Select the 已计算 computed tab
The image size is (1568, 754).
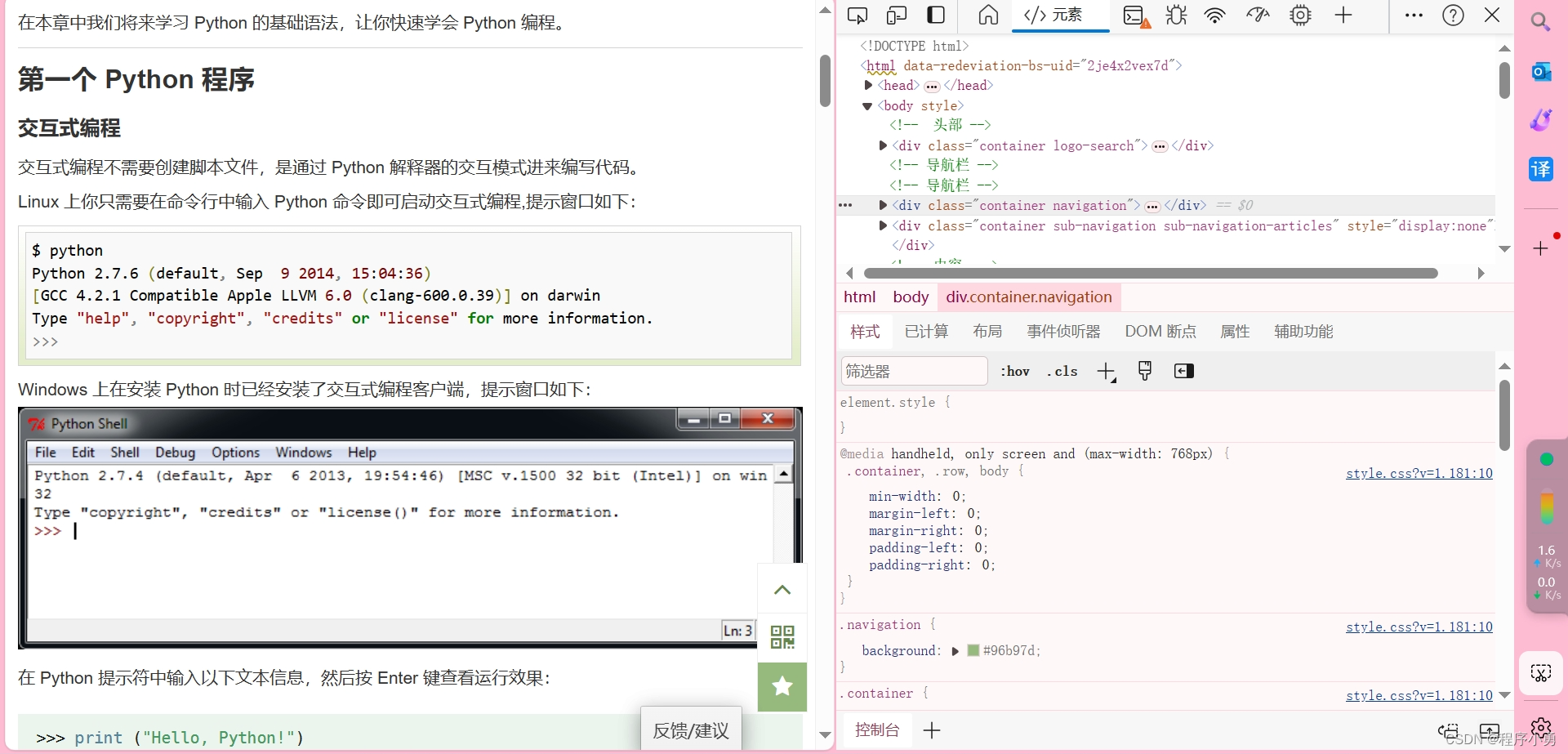[x=926, y=332]
